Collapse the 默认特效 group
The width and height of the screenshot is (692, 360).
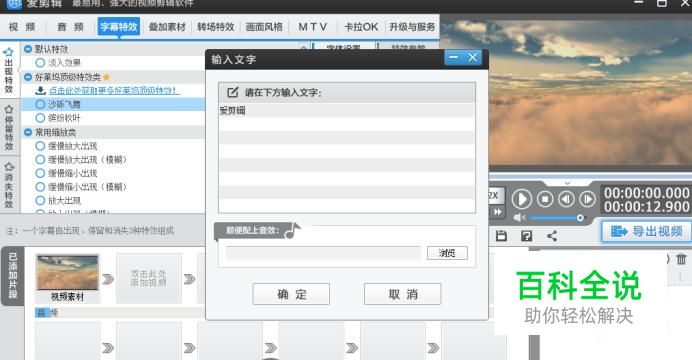tap(28, 49)
